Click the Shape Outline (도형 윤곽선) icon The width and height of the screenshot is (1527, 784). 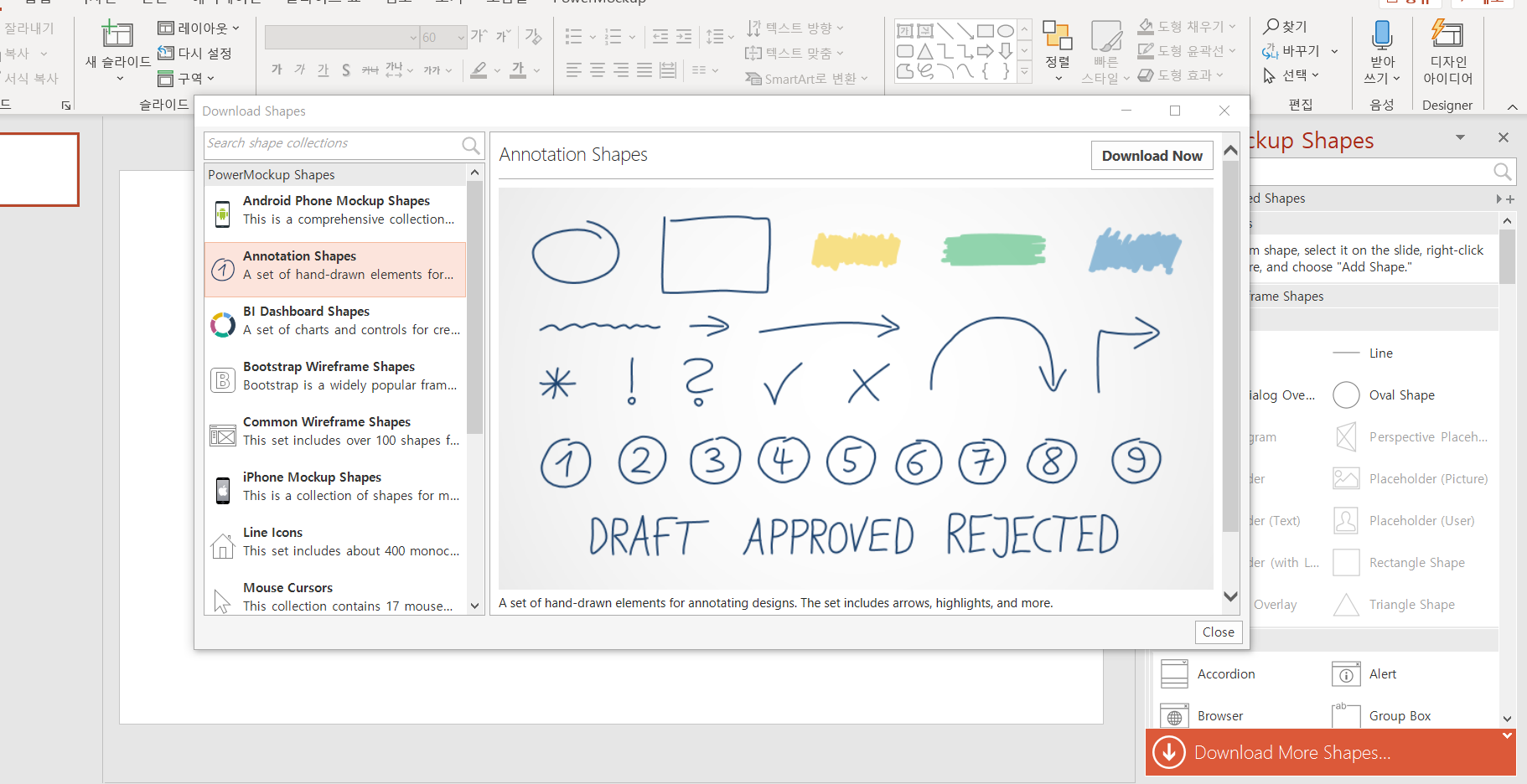click(x=1145, y=51)
